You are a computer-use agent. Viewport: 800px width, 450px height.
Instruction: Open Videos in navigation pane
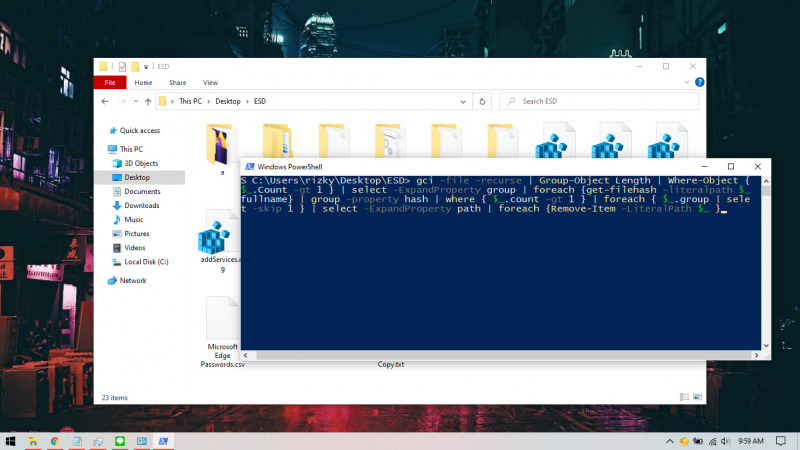(129, 247)
